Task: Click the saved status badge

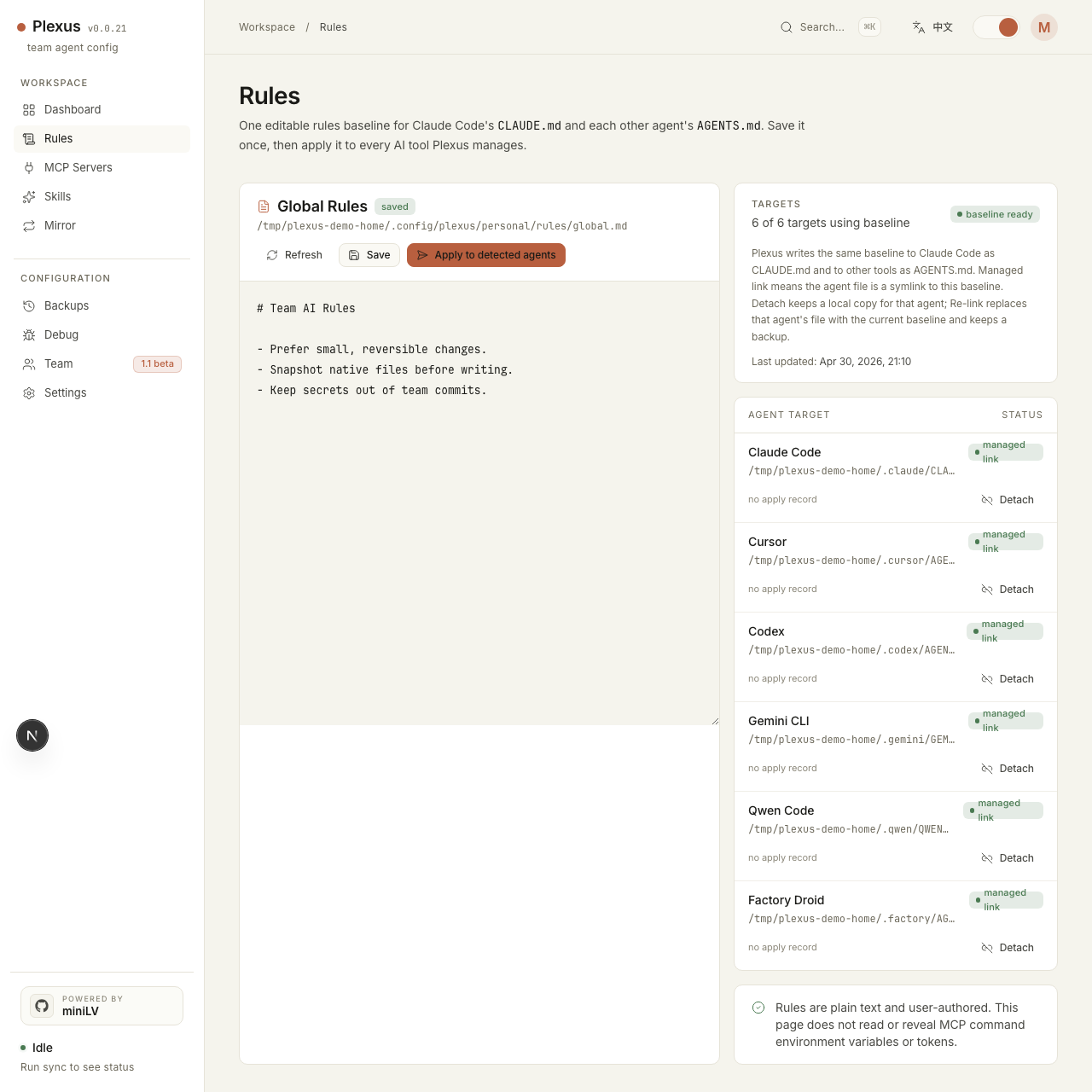Action: (x=395, y=206)
